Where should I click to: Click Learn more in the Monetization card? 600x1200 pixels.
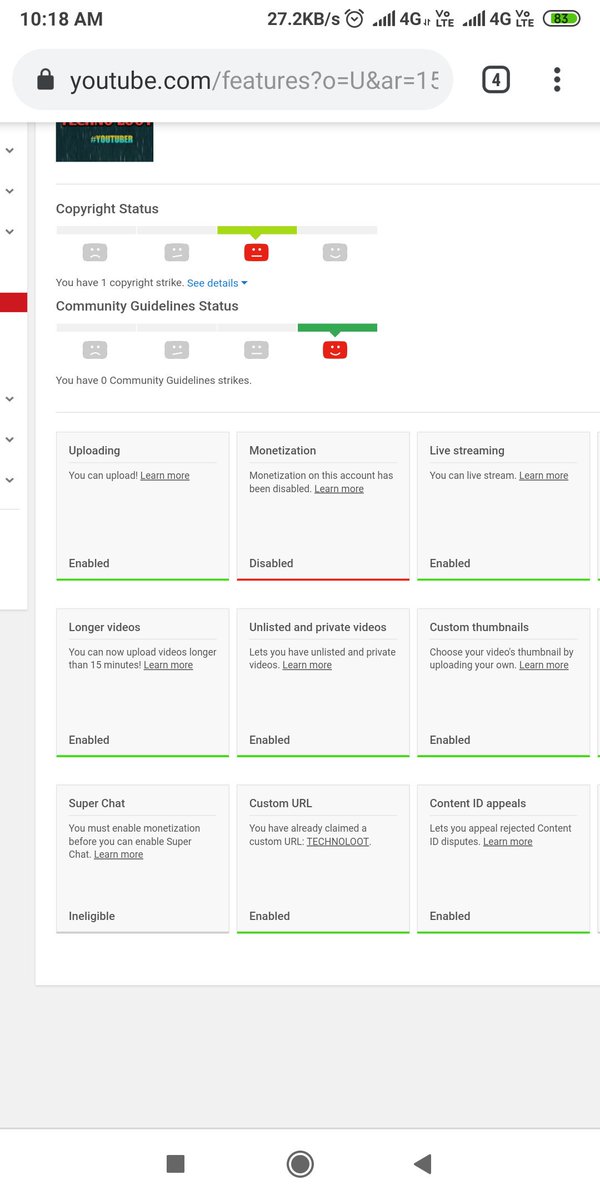[339, 489]
